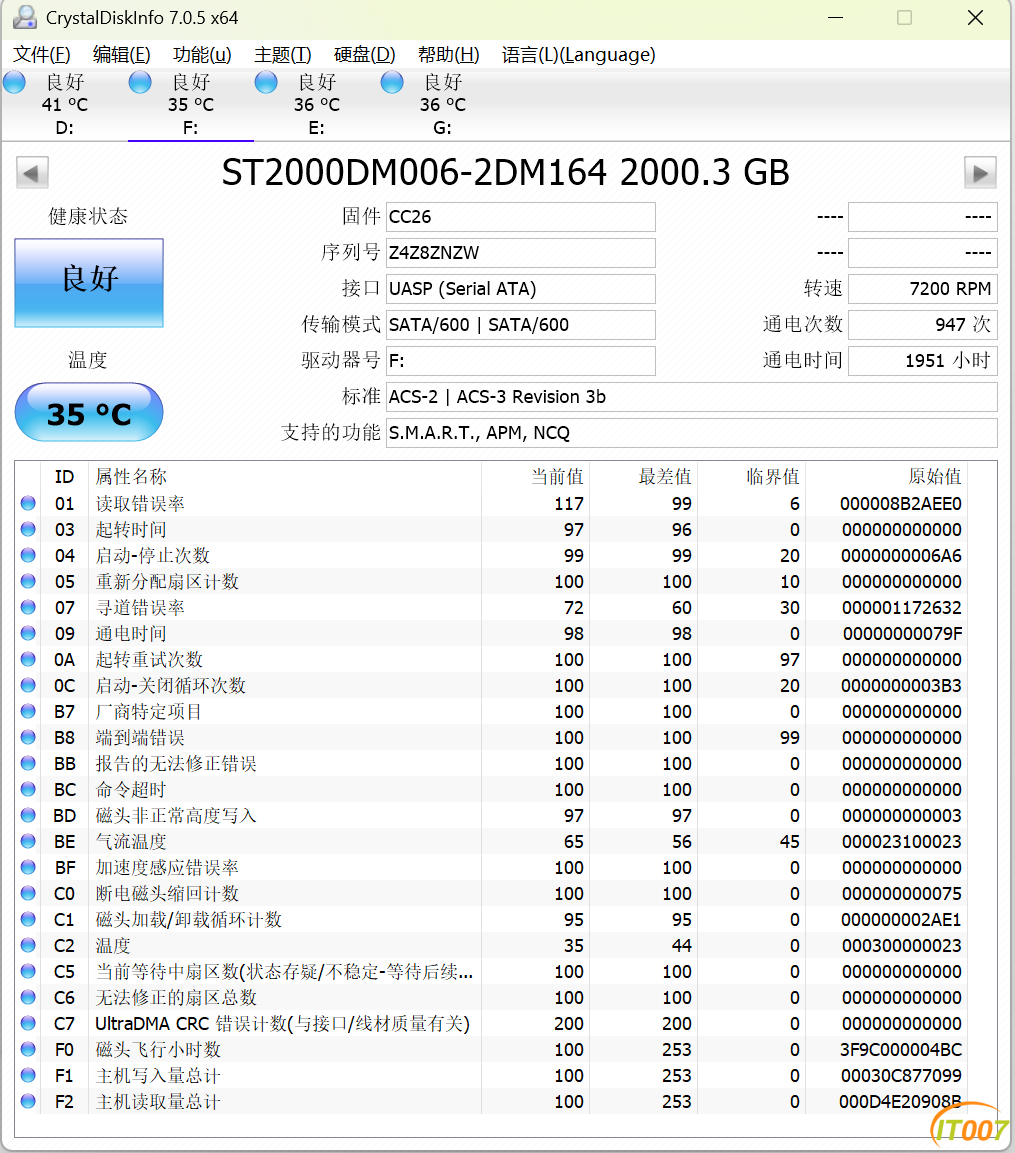This screenshot has width=1015, height=1153.
Task: Click status dot for attribute B8 端到端错误
Action: coord(28,737)
